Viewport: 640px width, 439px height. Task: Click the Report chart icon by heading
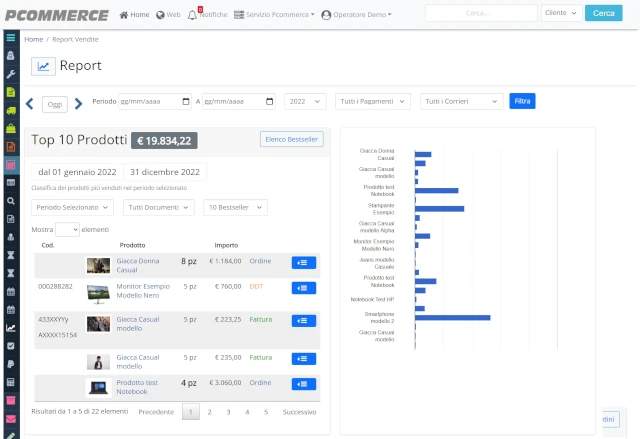click(43, 66)
